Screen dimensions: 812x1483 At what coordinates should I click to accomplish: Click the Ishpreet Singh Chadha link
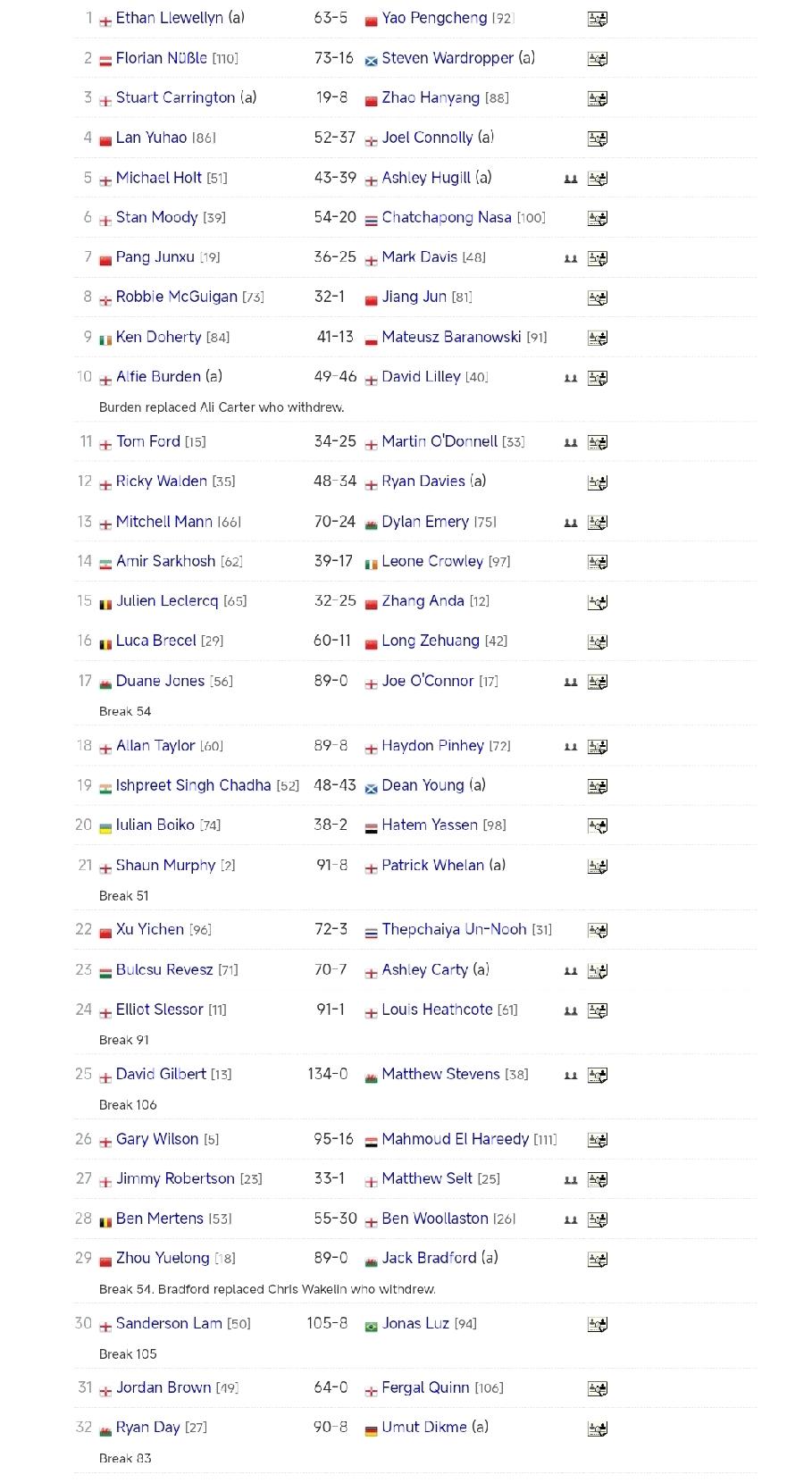(x=193, y=785)
